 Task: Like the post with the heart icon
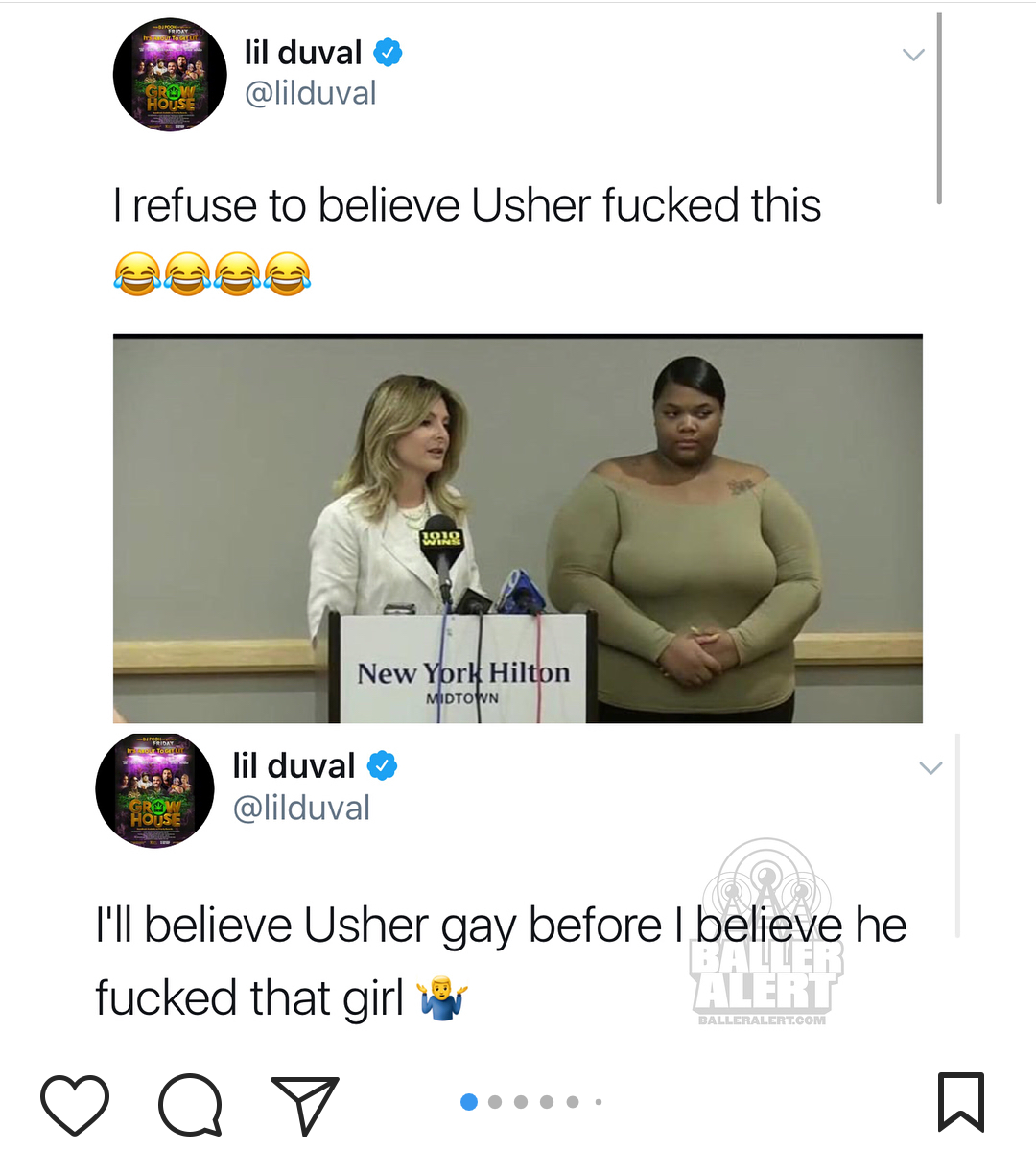(x=75, y=1104)
